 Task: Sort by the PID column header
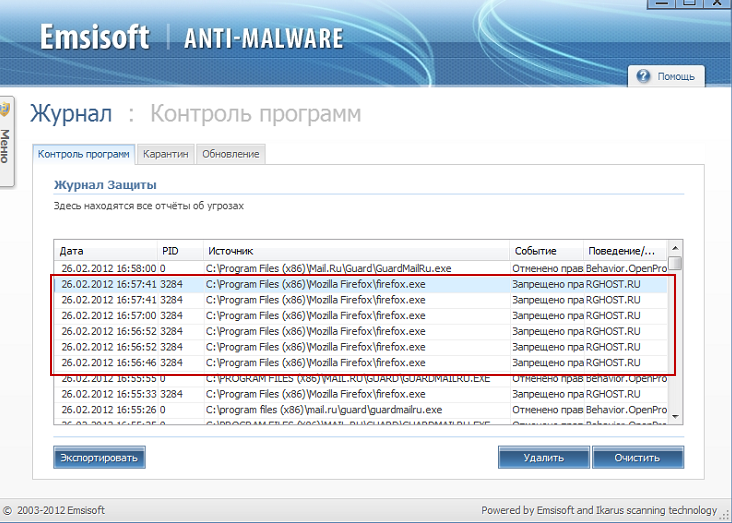180,251
